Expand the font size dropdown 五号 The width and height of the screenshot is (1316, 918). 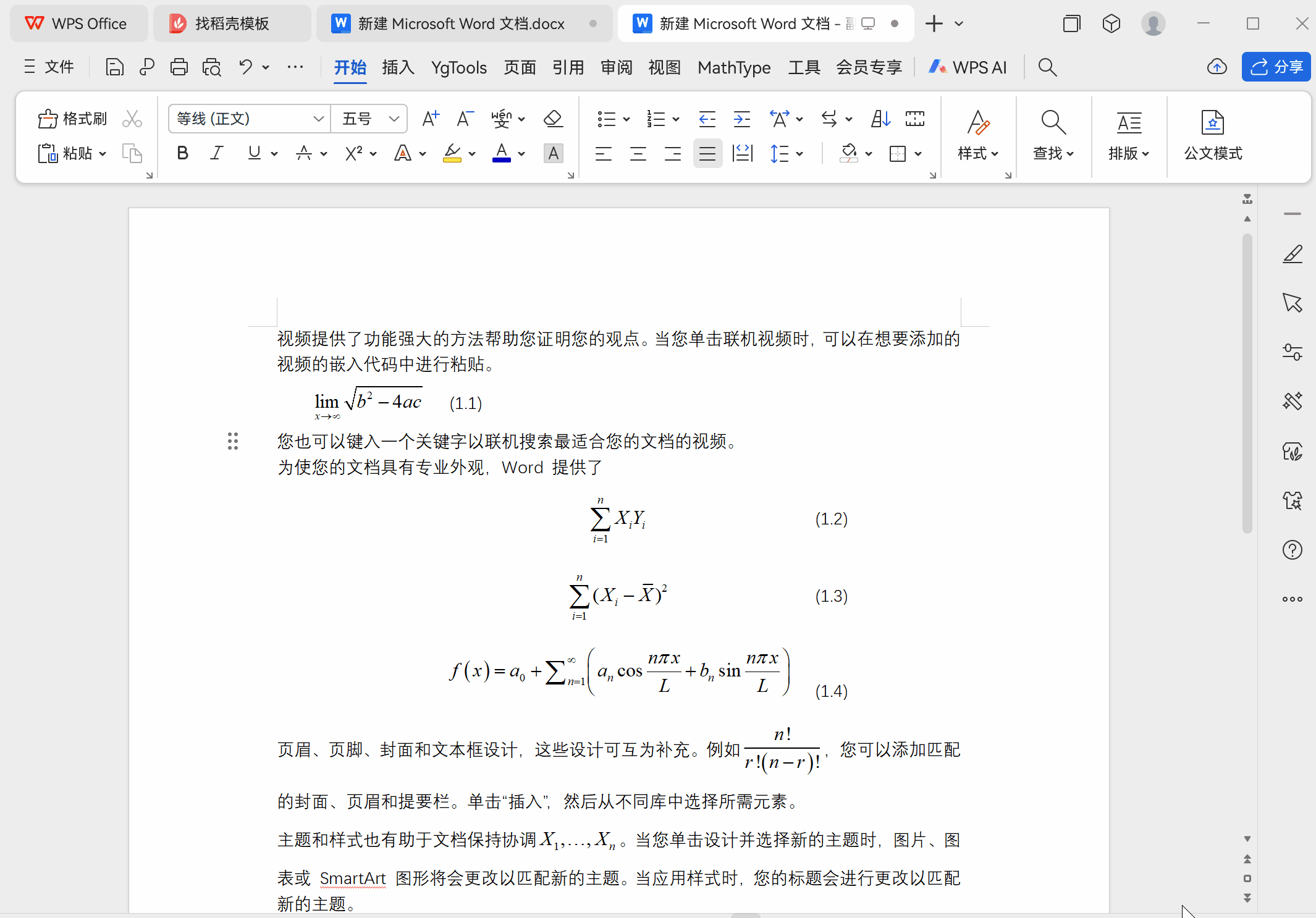[x=394, y=119]
